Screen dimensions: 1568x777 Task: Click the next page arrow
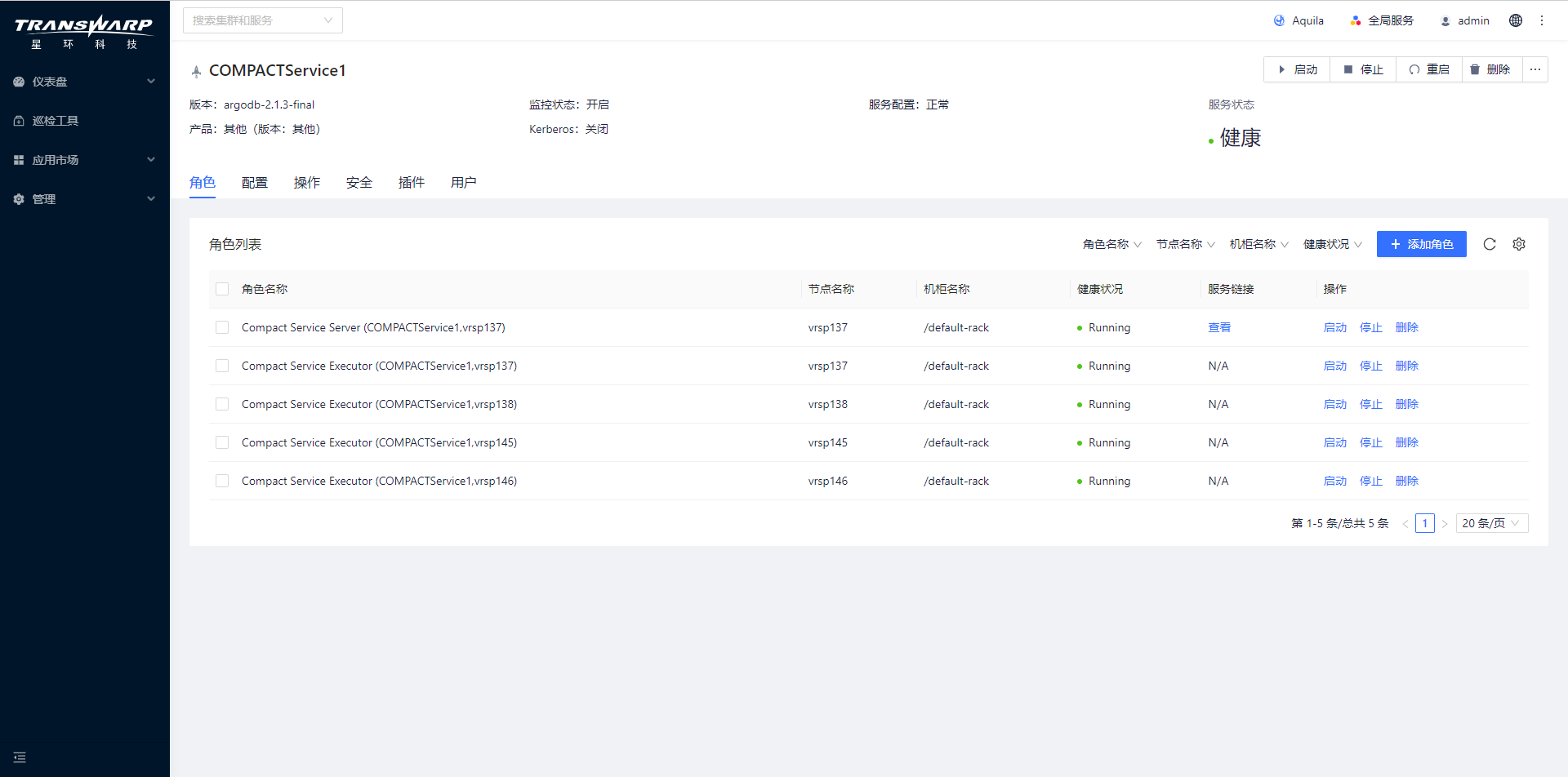click(1445, 523)
